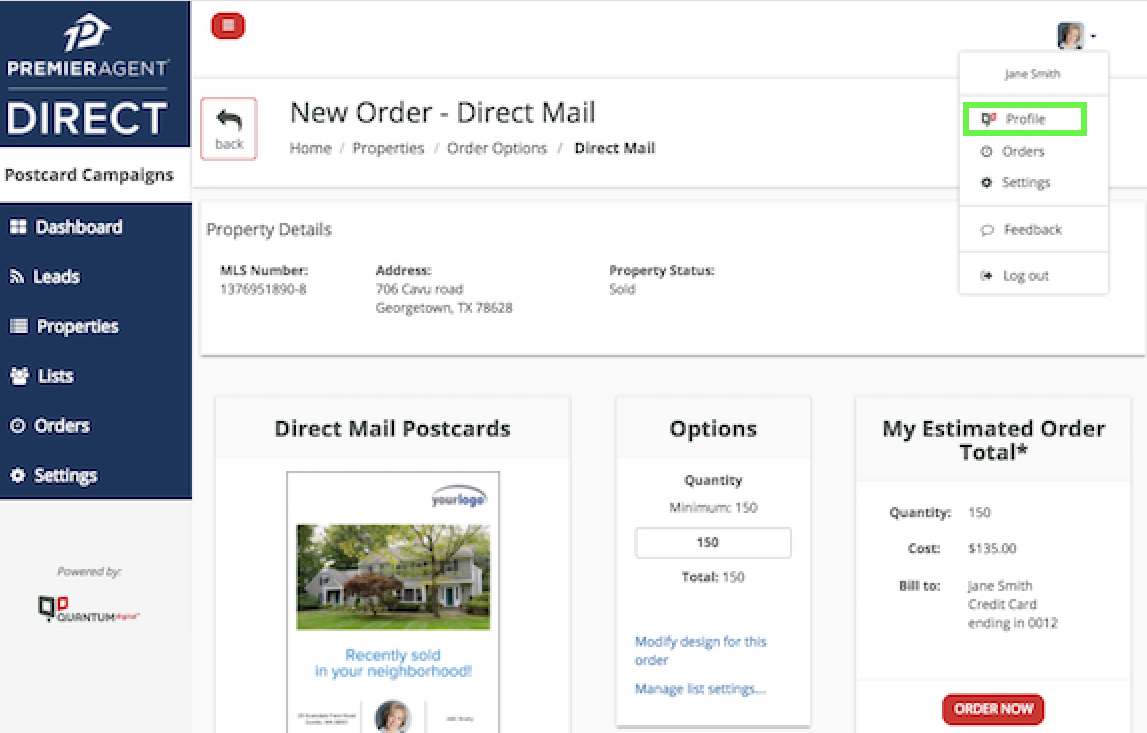Image resolution: width=1147 pixels, height=733 pixels.
Task: Click Feedback in the user menu
Action: coord(1032,230)
